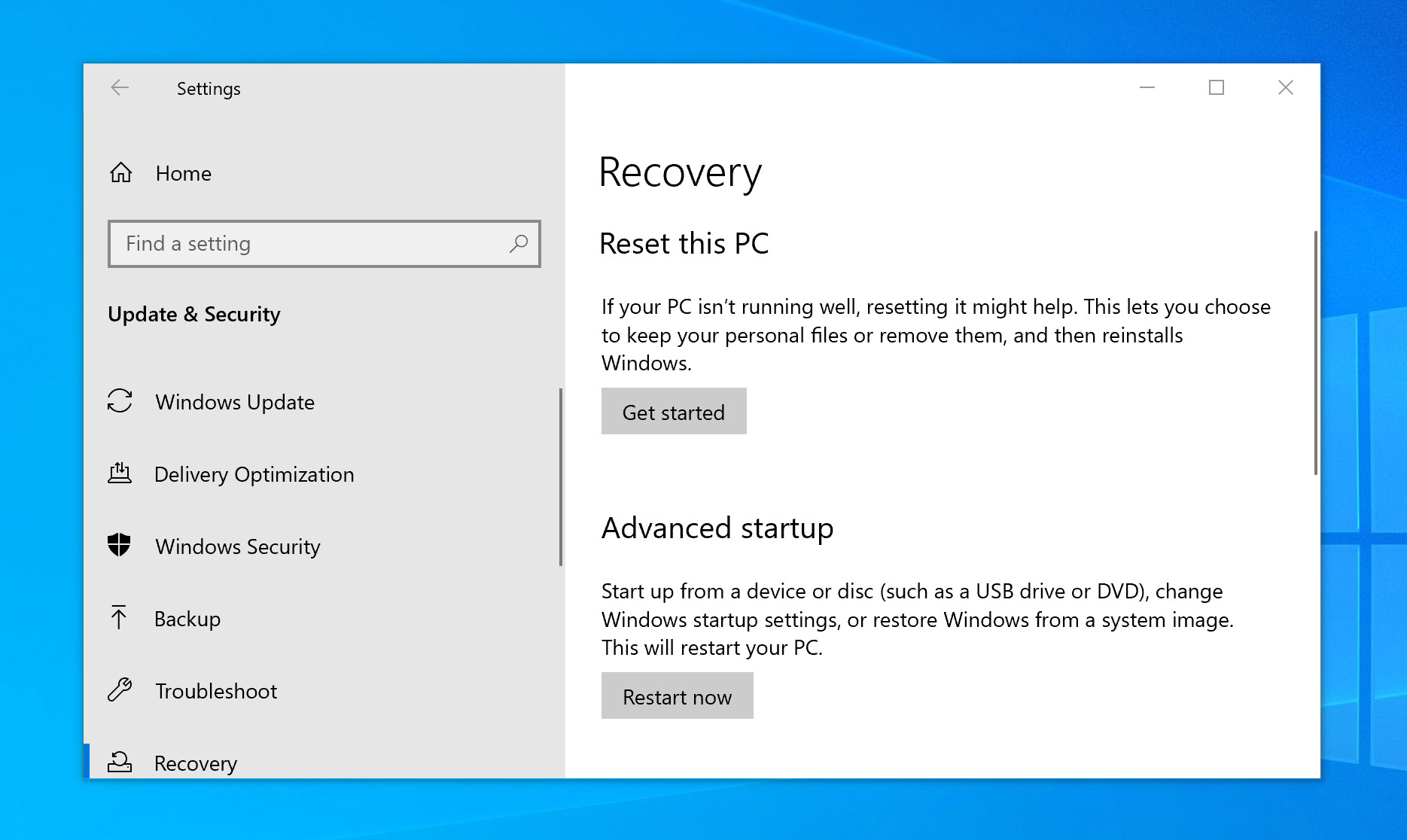Click the sidebar navigation scrollbar
The image size is (1407, 840).
[x=561, y=476]
